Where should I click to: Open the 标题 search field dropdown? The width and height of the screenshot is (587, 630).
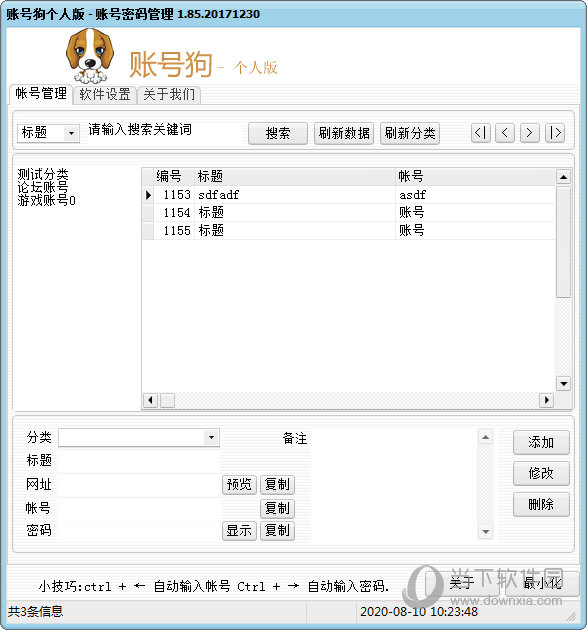coord(71,133)
